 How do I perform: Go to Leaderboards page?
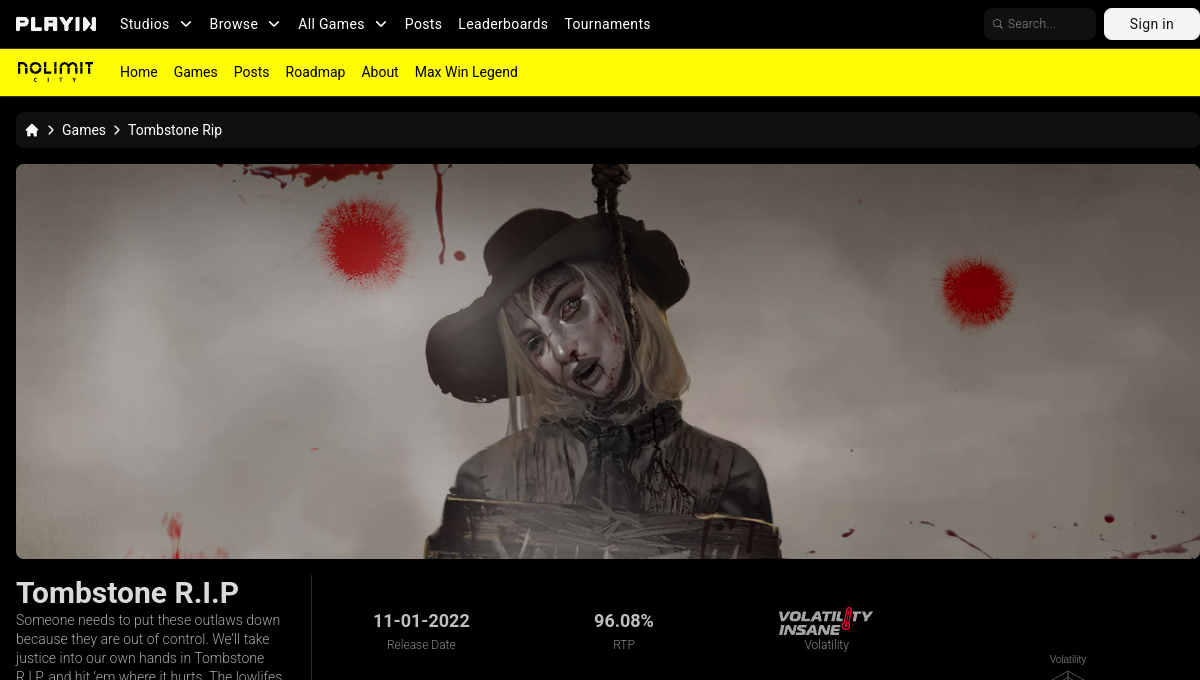(503, 24)
